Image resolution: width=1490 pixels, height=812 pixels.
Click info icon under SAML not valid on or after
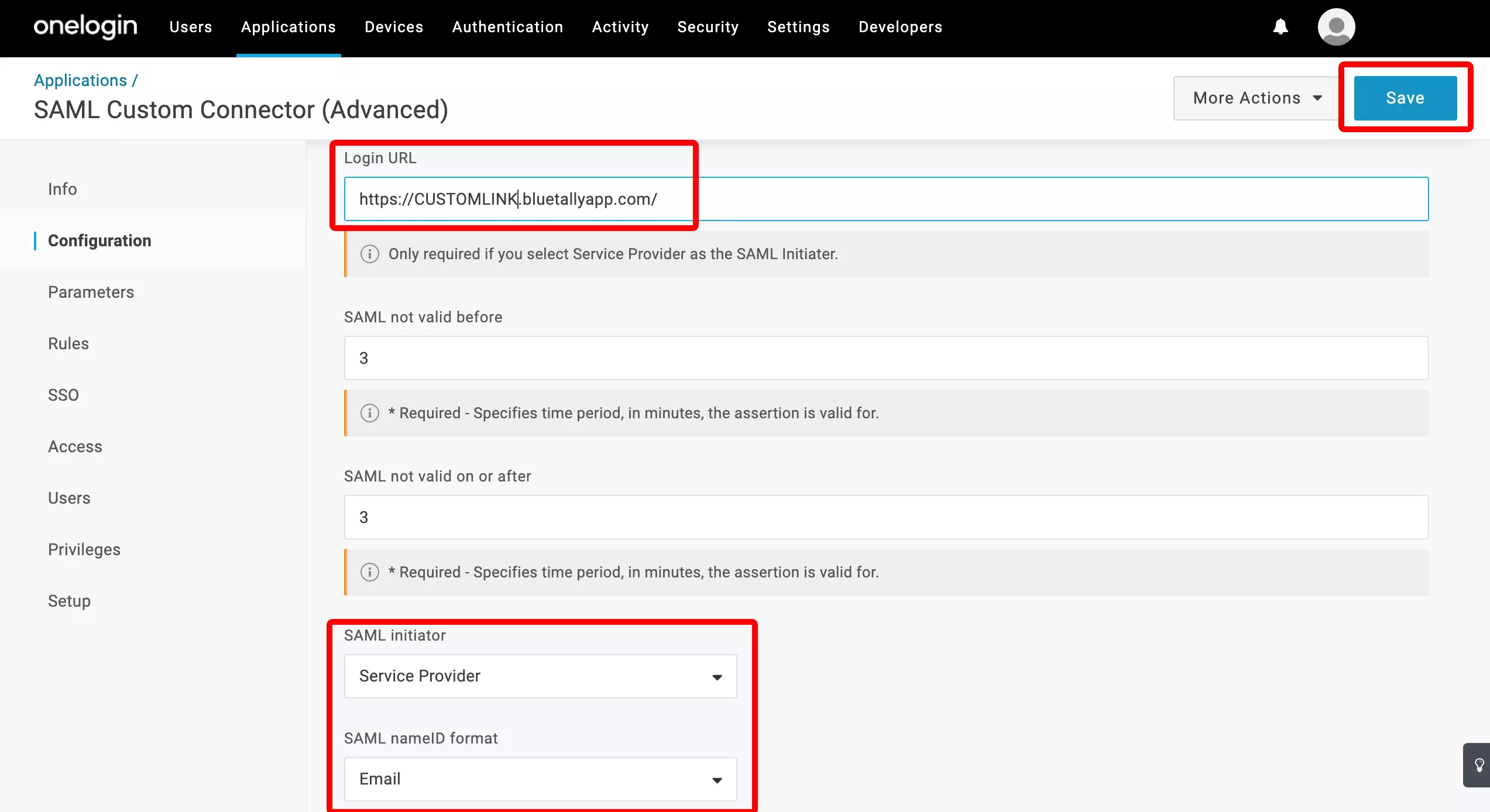tap(369, 572)
